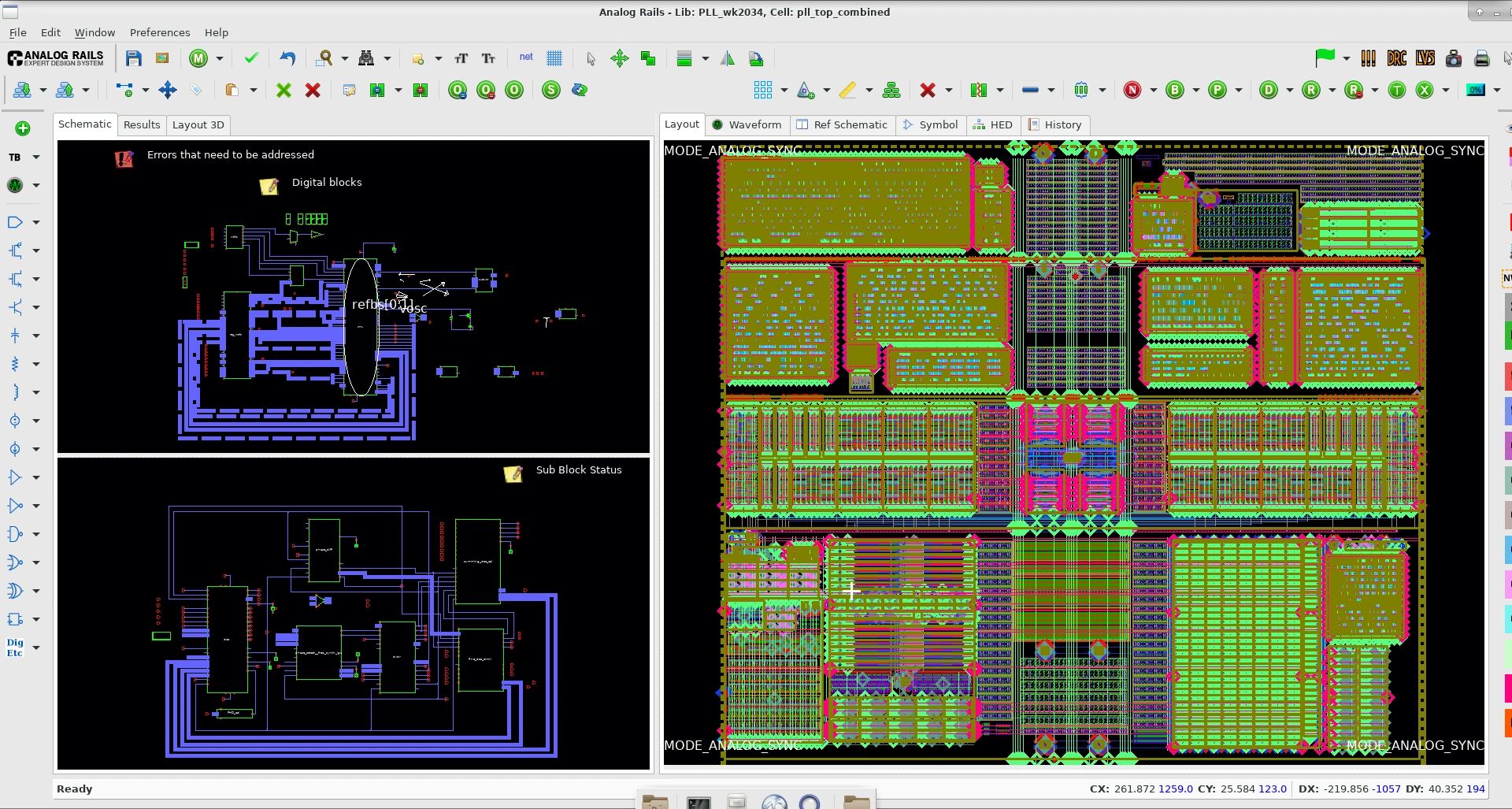
Task: Open the Preferences menu
Action: tap(159, 32)
